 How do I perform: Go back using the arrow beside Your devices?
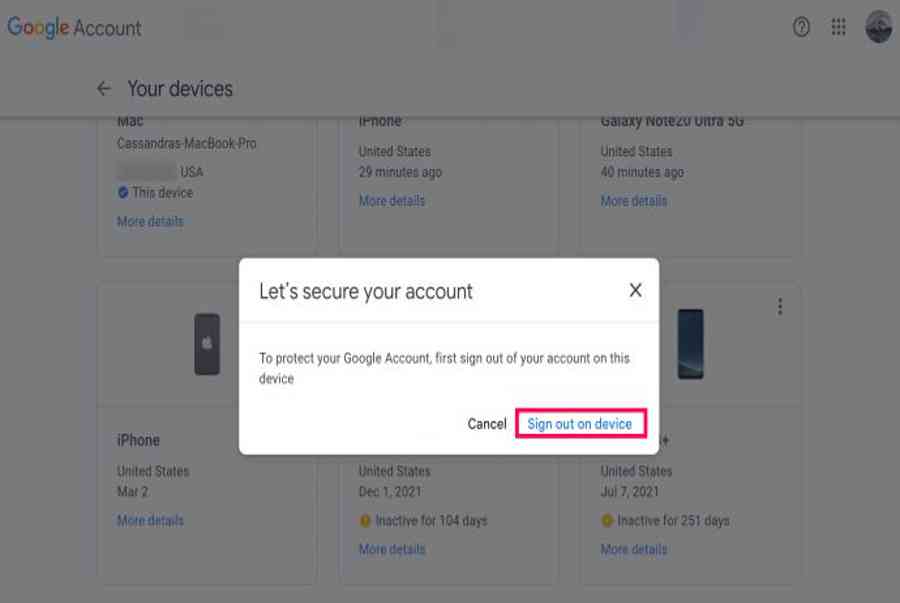(104, 89)
